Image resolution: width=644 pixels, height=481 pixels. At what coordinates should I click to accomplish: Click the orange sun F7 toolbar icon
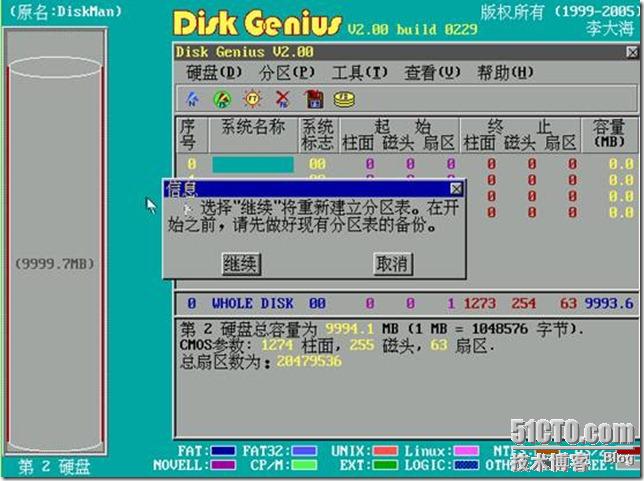pos(252,99)
